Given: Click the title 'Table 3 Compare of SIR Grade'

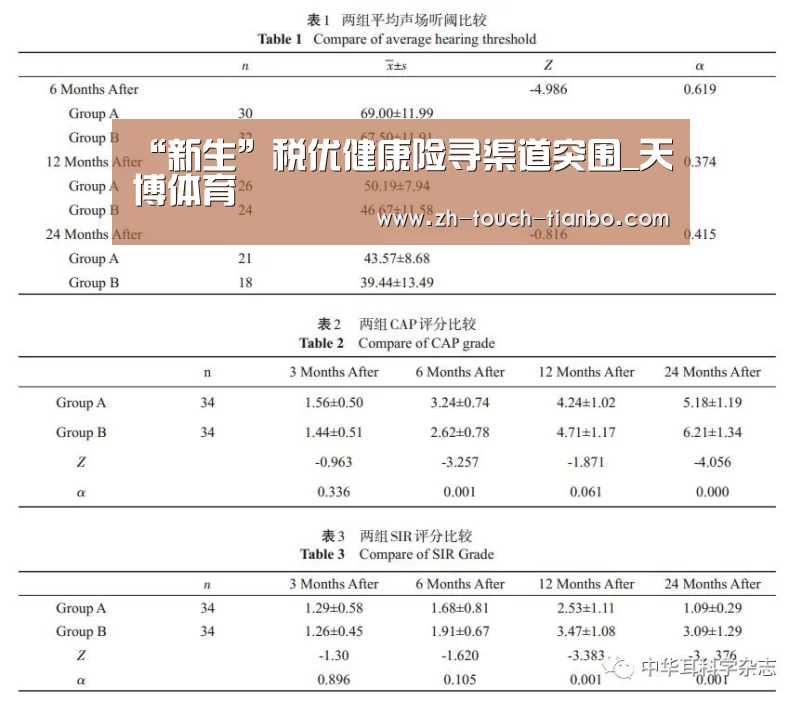Looking at the screenshot, I should tap(397, 555).
